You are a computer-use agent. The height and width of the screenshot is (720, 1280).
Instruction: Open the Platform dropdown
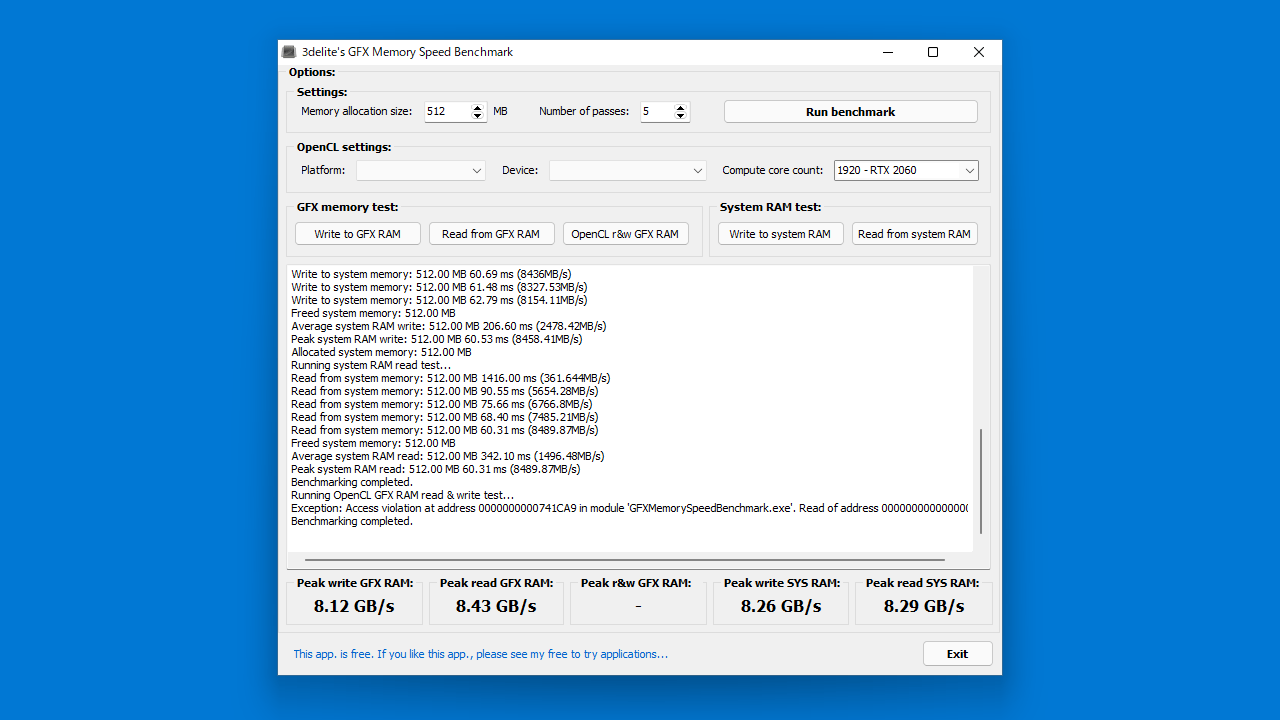click(421, 171)
